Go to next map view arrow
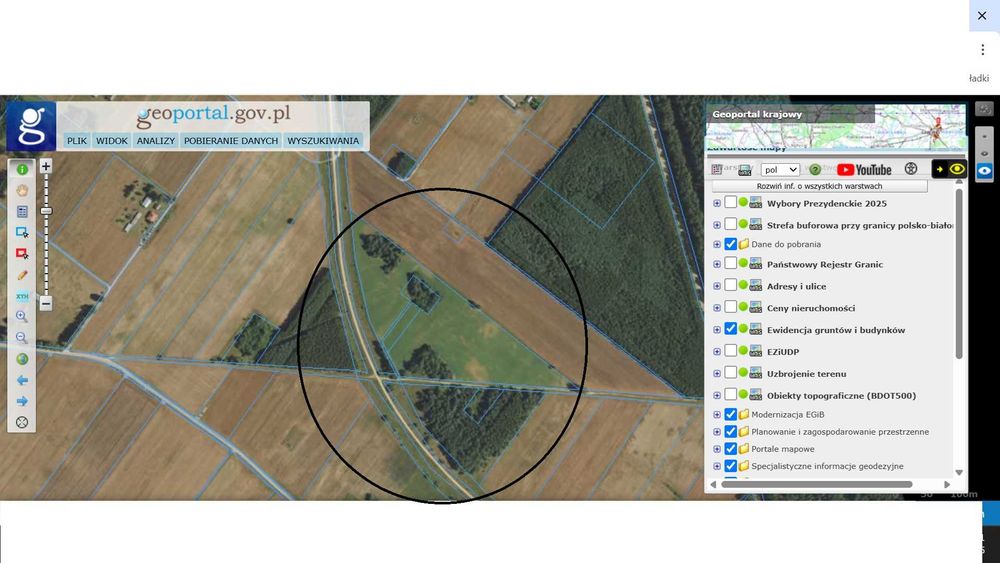The width and height of the screenshot is (1000, 563). [x=22, y=401]
